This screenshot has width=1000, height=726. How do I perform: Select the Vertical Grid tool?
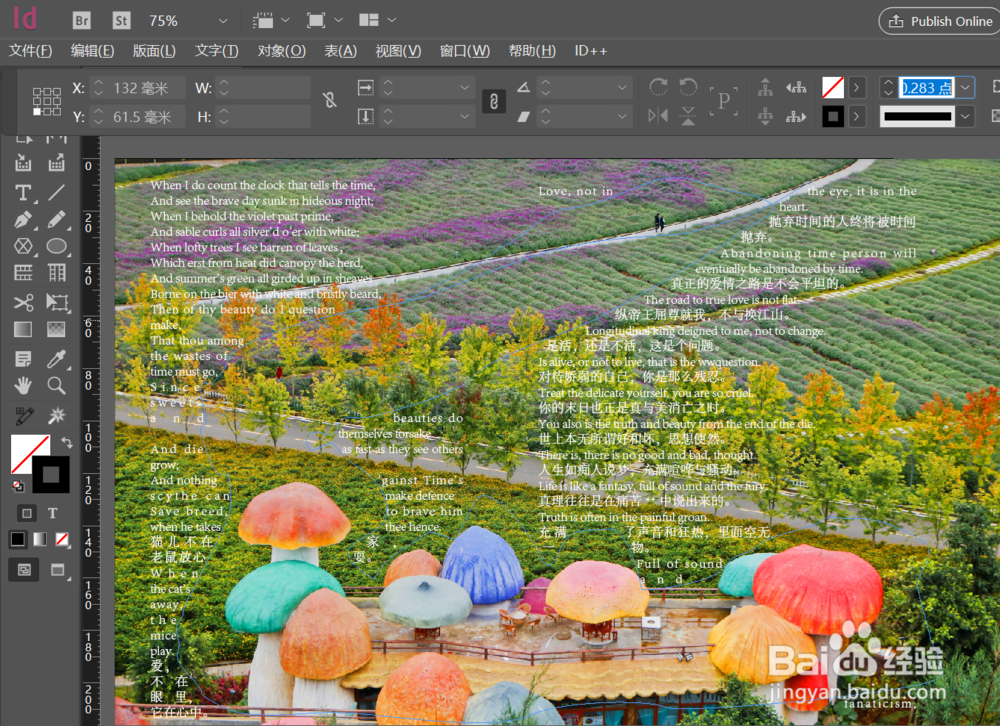point(56,273)
